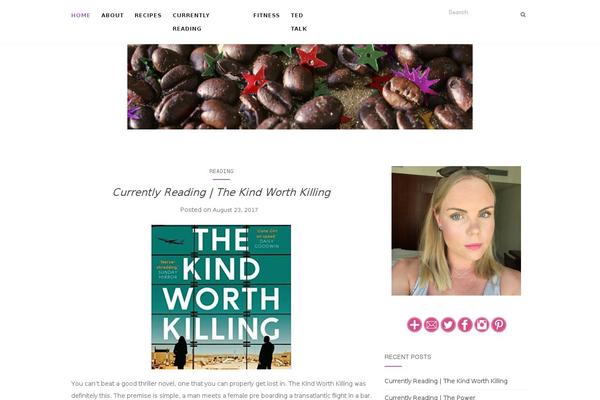
Task: Open the Ted Talk menu item
Action: pyautogui.click(x=299, y=22)
